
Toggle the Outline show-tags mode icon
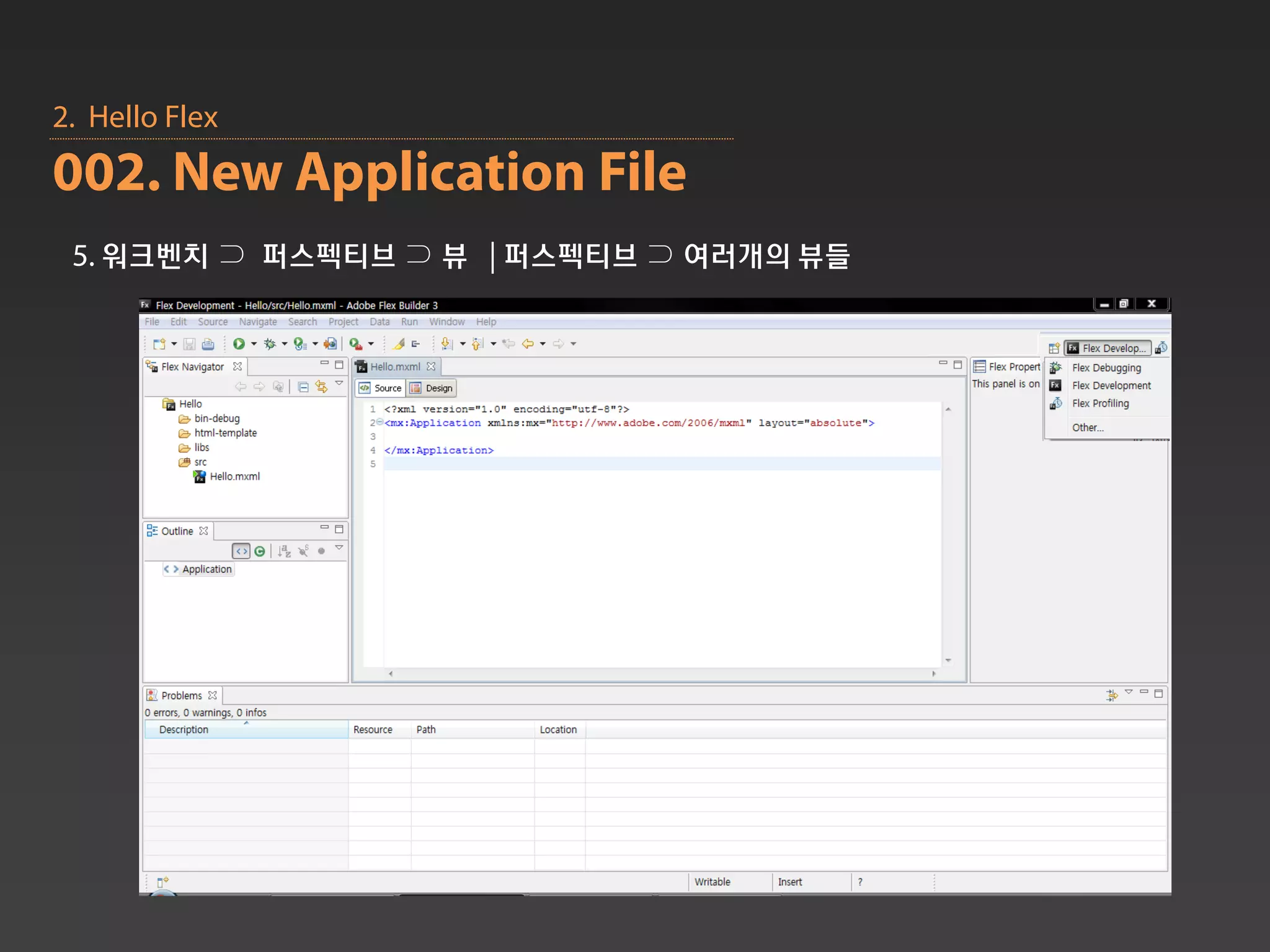[x=241, y=551]
